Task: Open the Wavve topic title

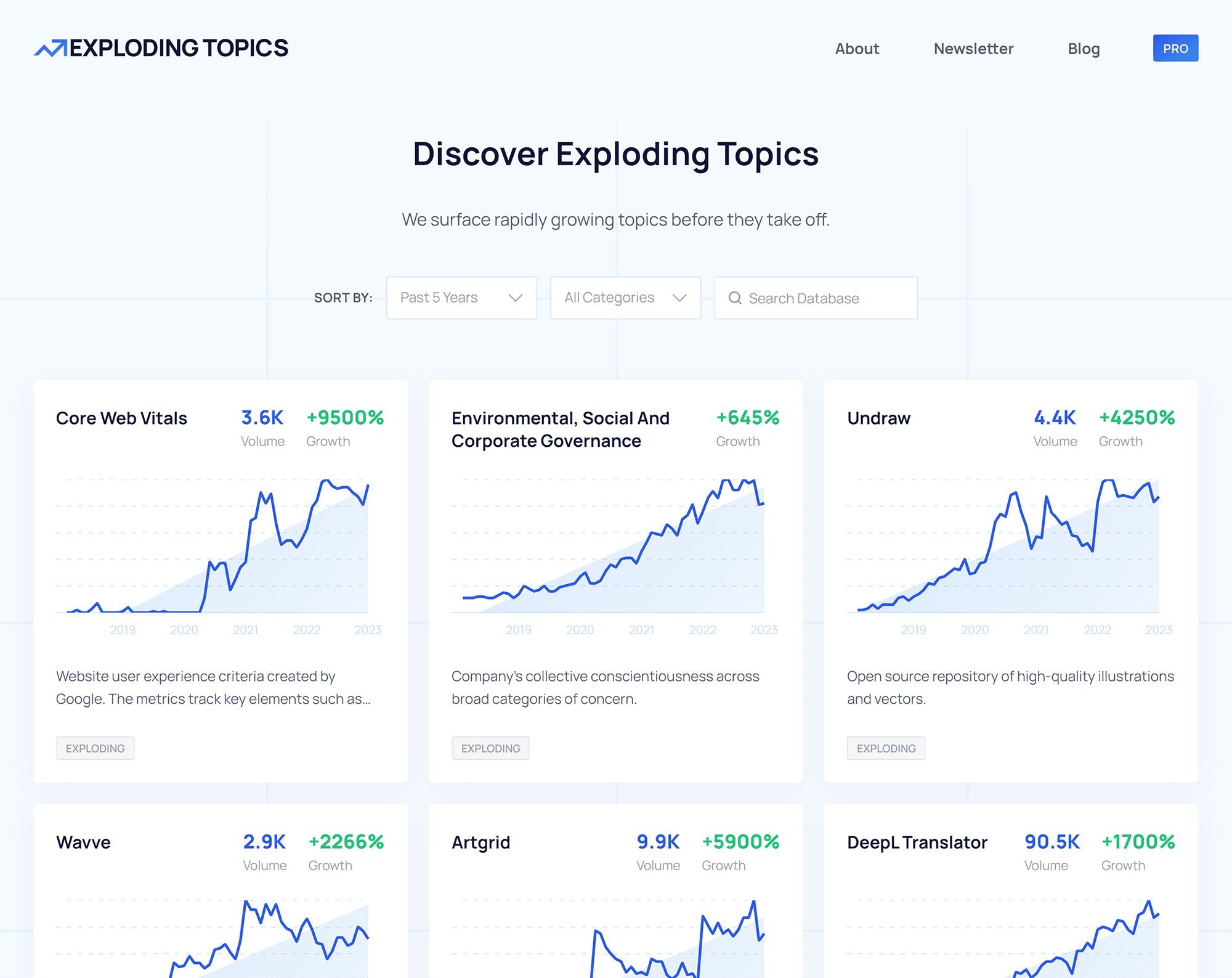Action: tap(83, 842)
